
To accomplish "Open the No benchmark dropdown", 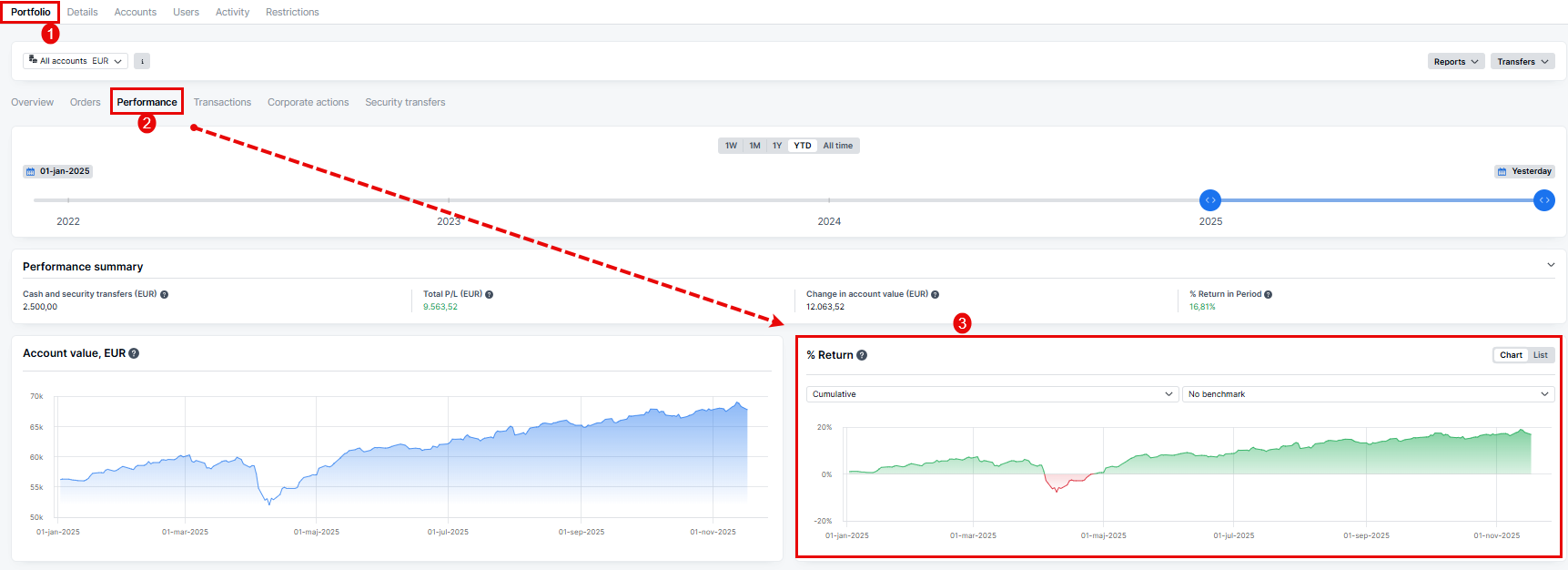I will (x=1368, y=394).
